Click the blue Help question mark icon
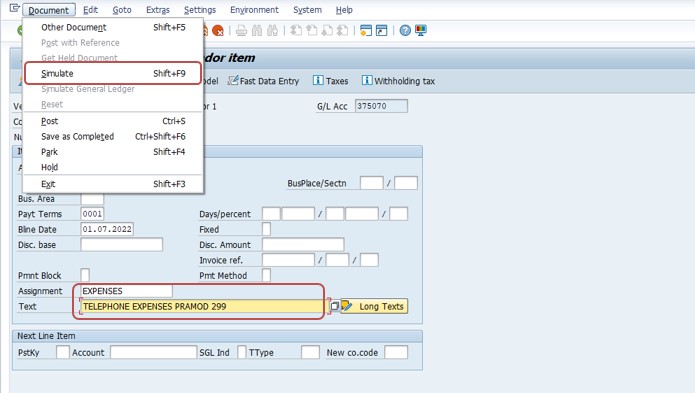 point(405,31)
